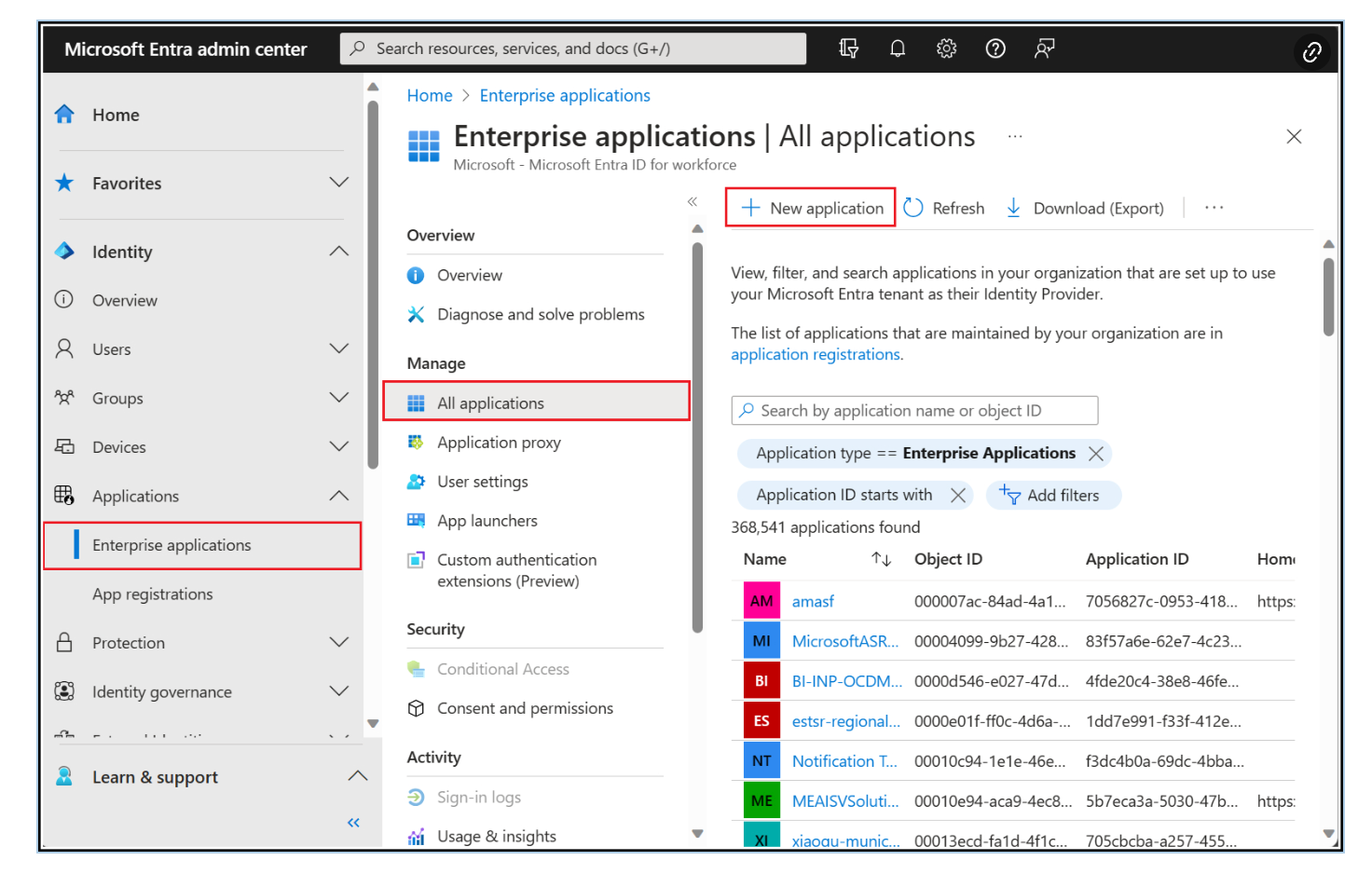Viewport: 1372px width, 874px height.
Task: Click the Diagnose and solve problems wrench icon
Action: (416, 314)
